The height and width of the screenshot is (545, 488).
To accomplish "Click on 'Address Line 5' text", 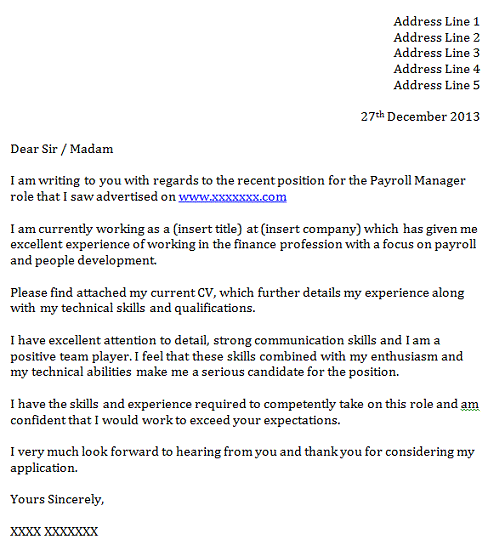I will [x=437, y=85].
